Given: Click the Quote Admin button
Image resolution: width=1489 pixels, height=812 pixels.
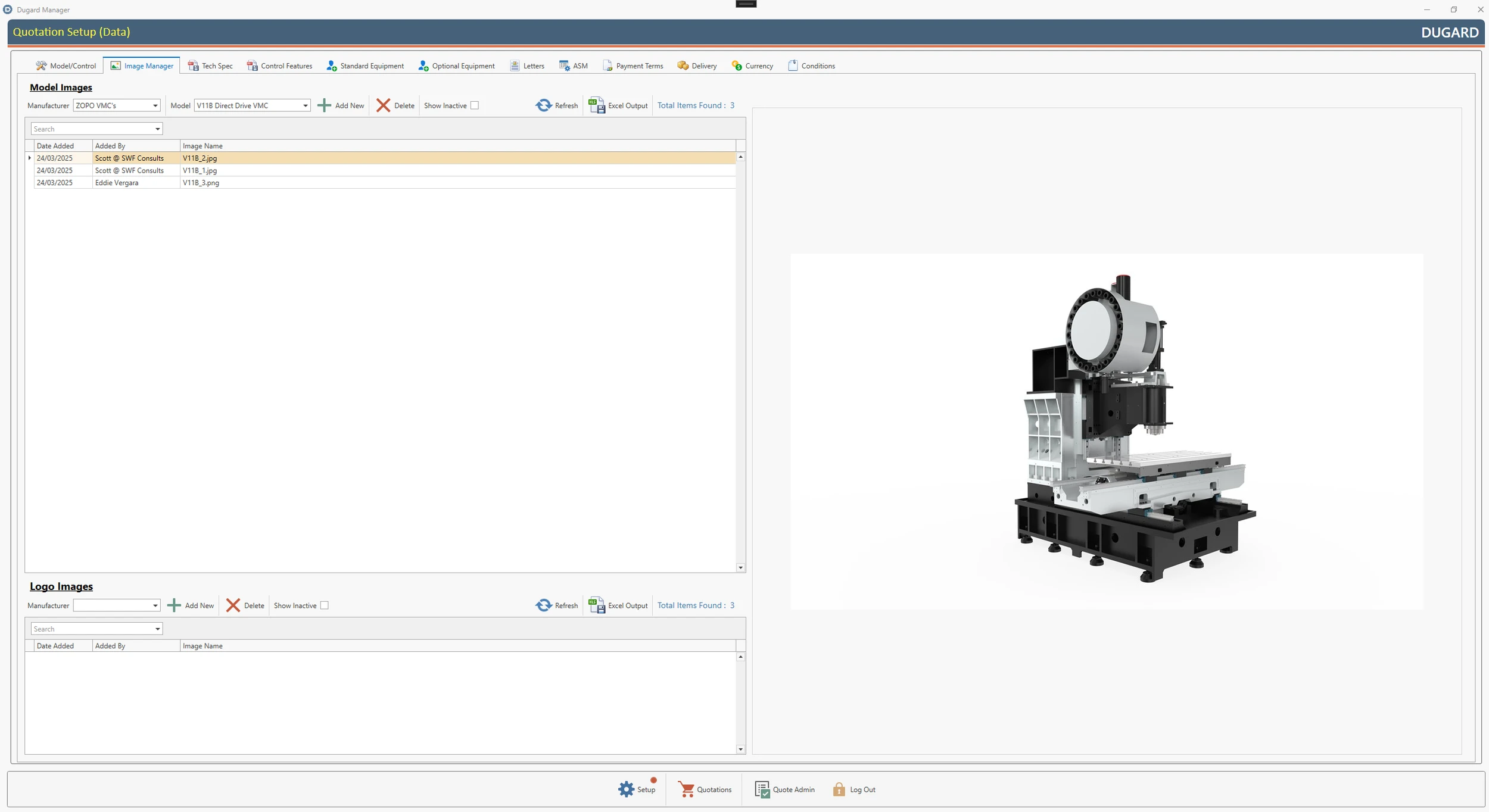Looking at the screenshot, I should tap(784, 789).
